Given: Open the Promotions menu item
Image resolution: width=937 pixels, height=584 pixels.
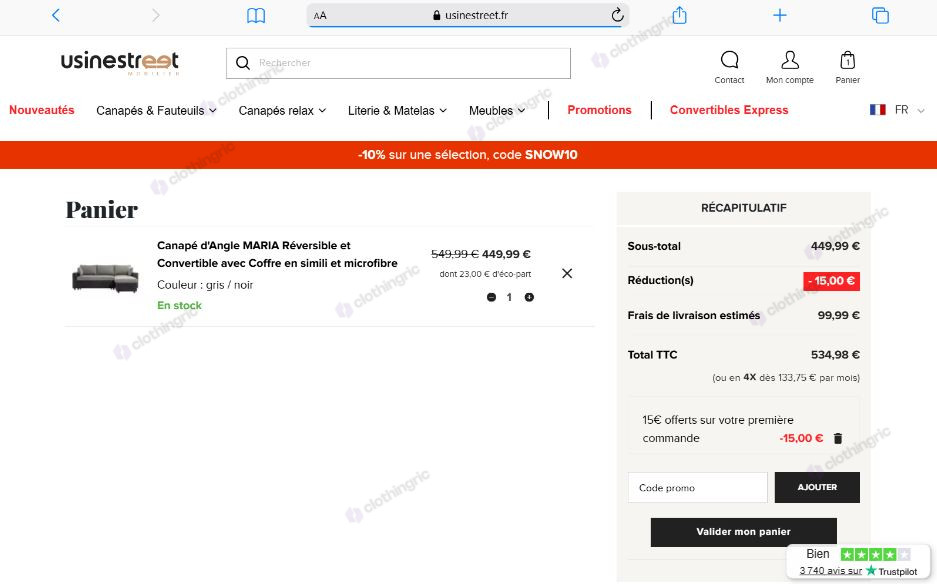Looking at the screenshot, I should [x=599, y=110].
